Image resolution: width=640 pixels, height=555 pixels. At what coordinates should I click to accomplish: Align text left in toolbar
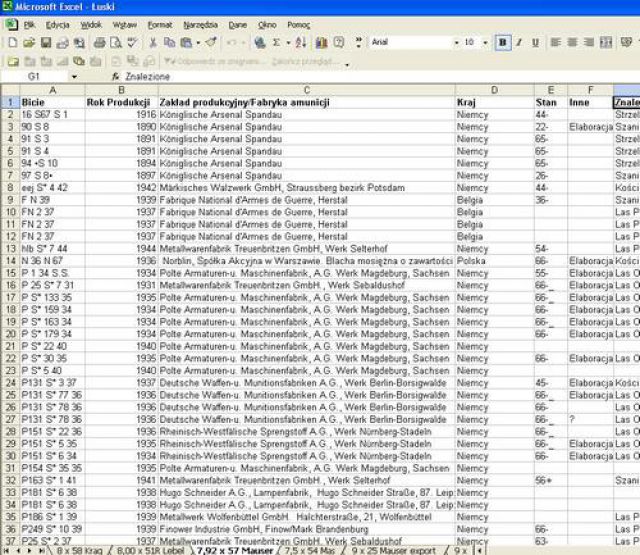[555, 42]
